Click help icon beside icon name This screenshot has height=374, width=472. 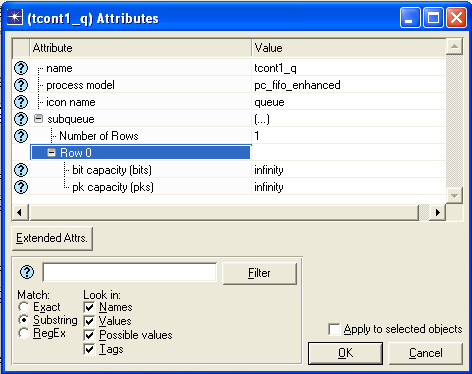pos(21,102)
